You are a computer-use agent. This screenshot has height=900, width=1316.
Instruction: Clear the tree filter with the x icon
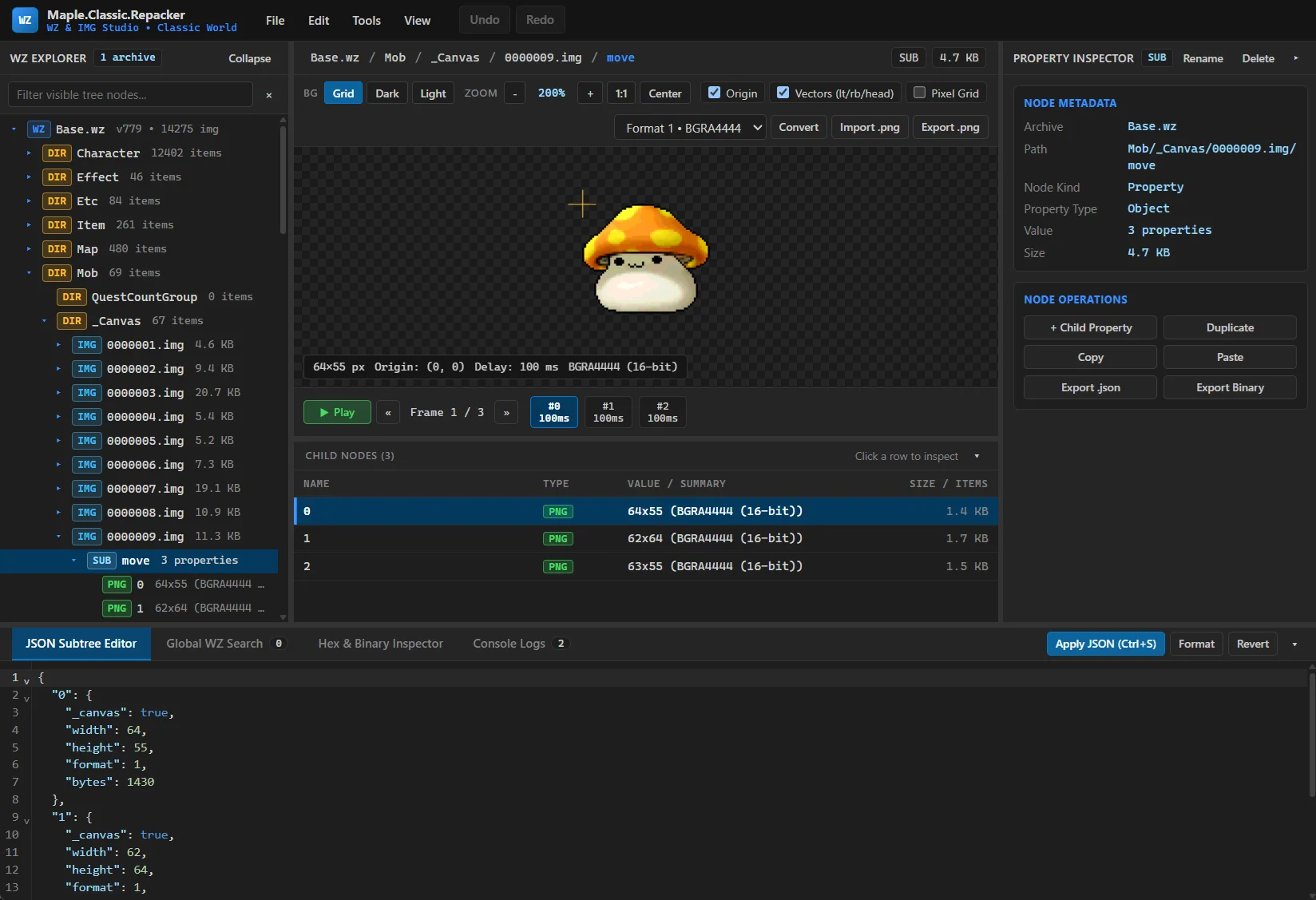coord(269,95)
